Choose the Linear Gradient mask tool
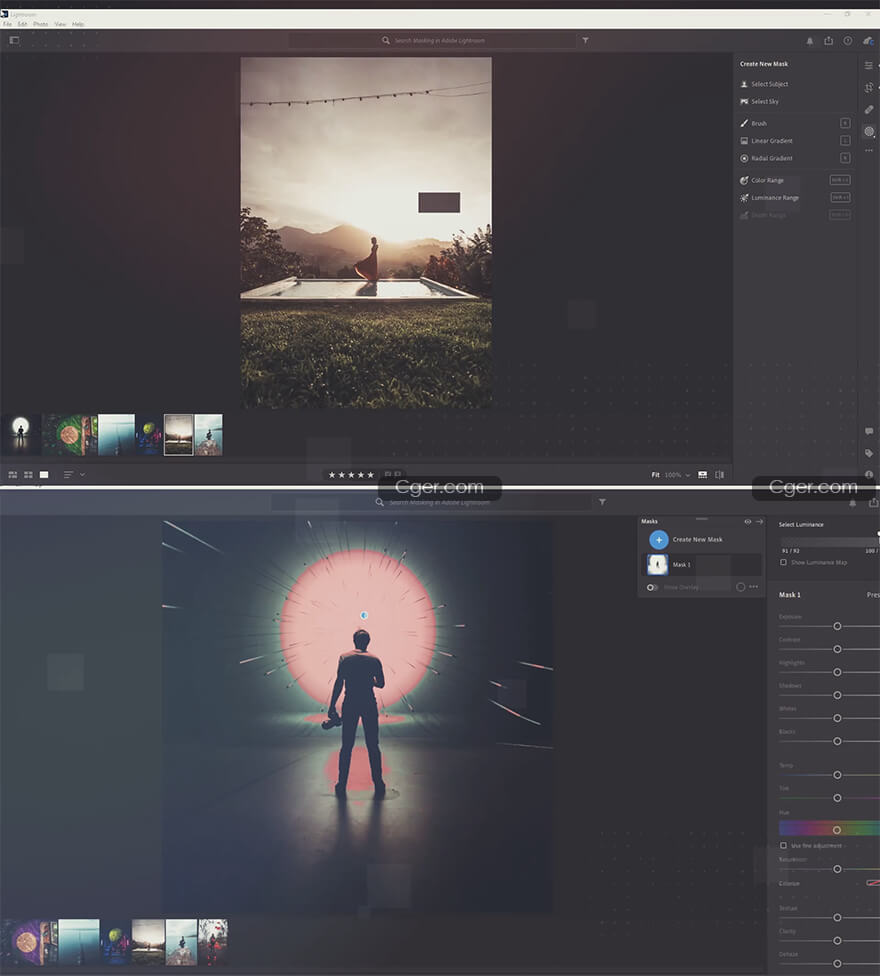The width and height of the screenshot is (880, 976). click(766, 141)
